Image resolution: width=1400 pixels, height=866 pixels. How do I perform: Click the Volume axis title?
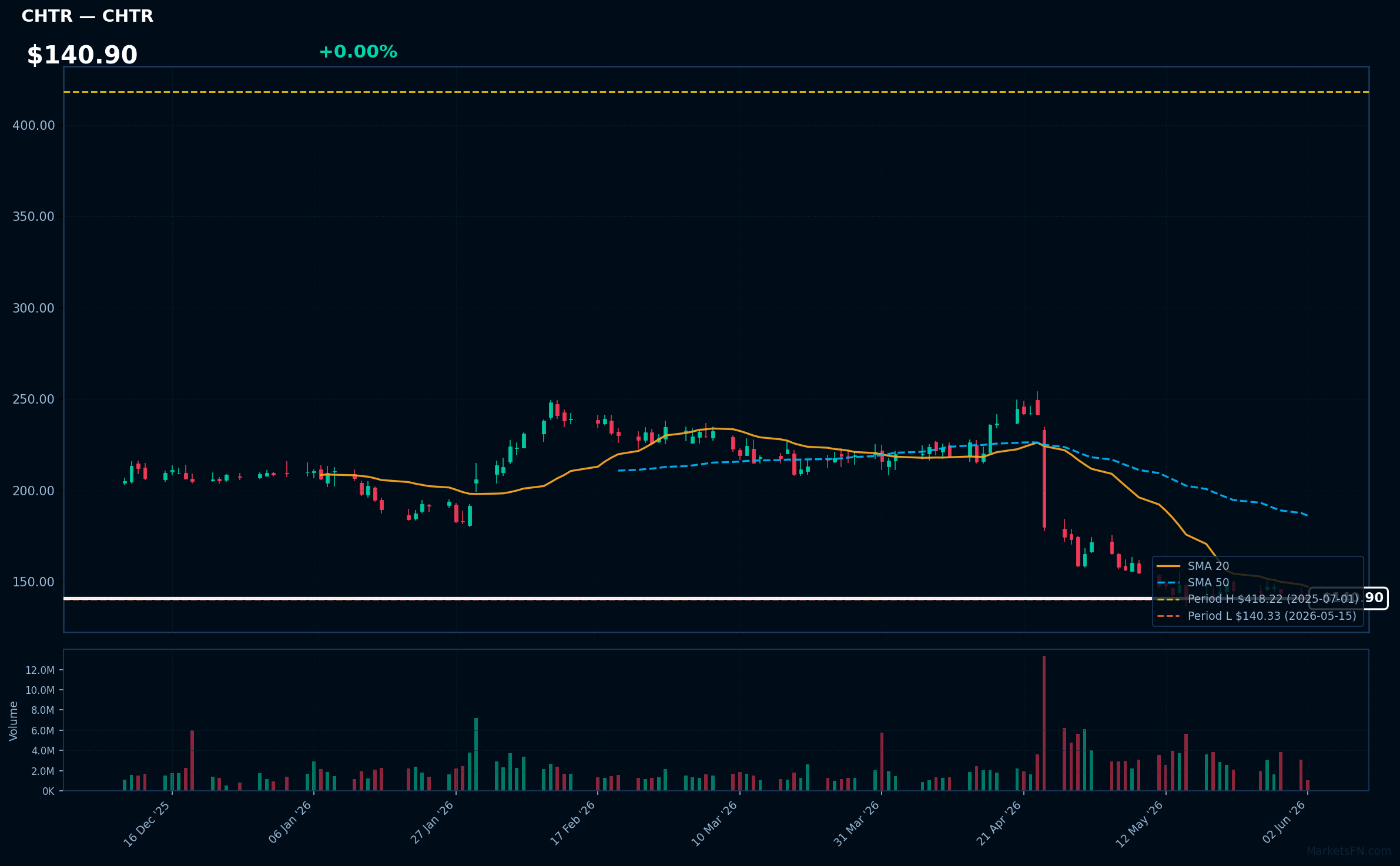14,721
